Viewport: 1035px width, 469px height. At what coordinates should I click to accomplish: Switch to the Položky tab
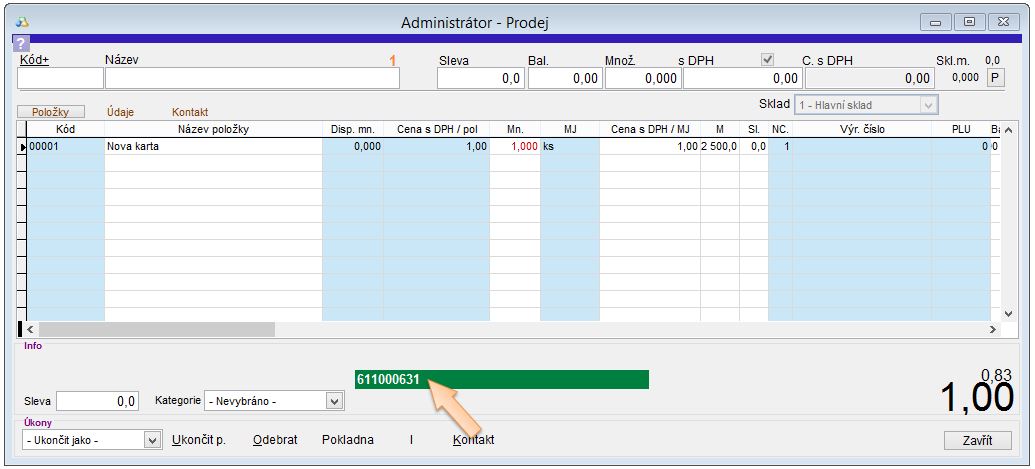(x=50, y=112)
